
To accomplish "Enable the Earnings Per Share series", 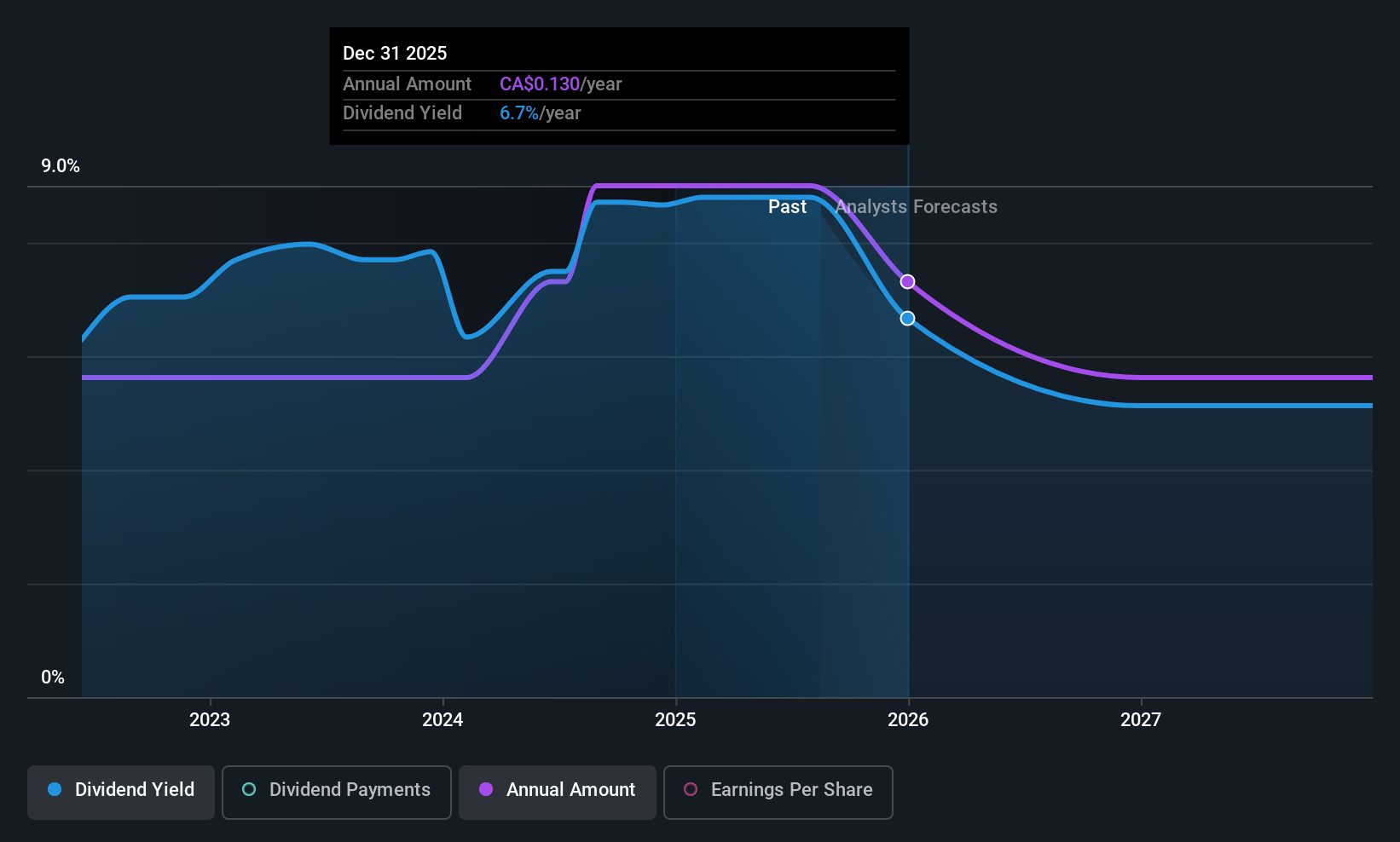I will coord(778,793).
